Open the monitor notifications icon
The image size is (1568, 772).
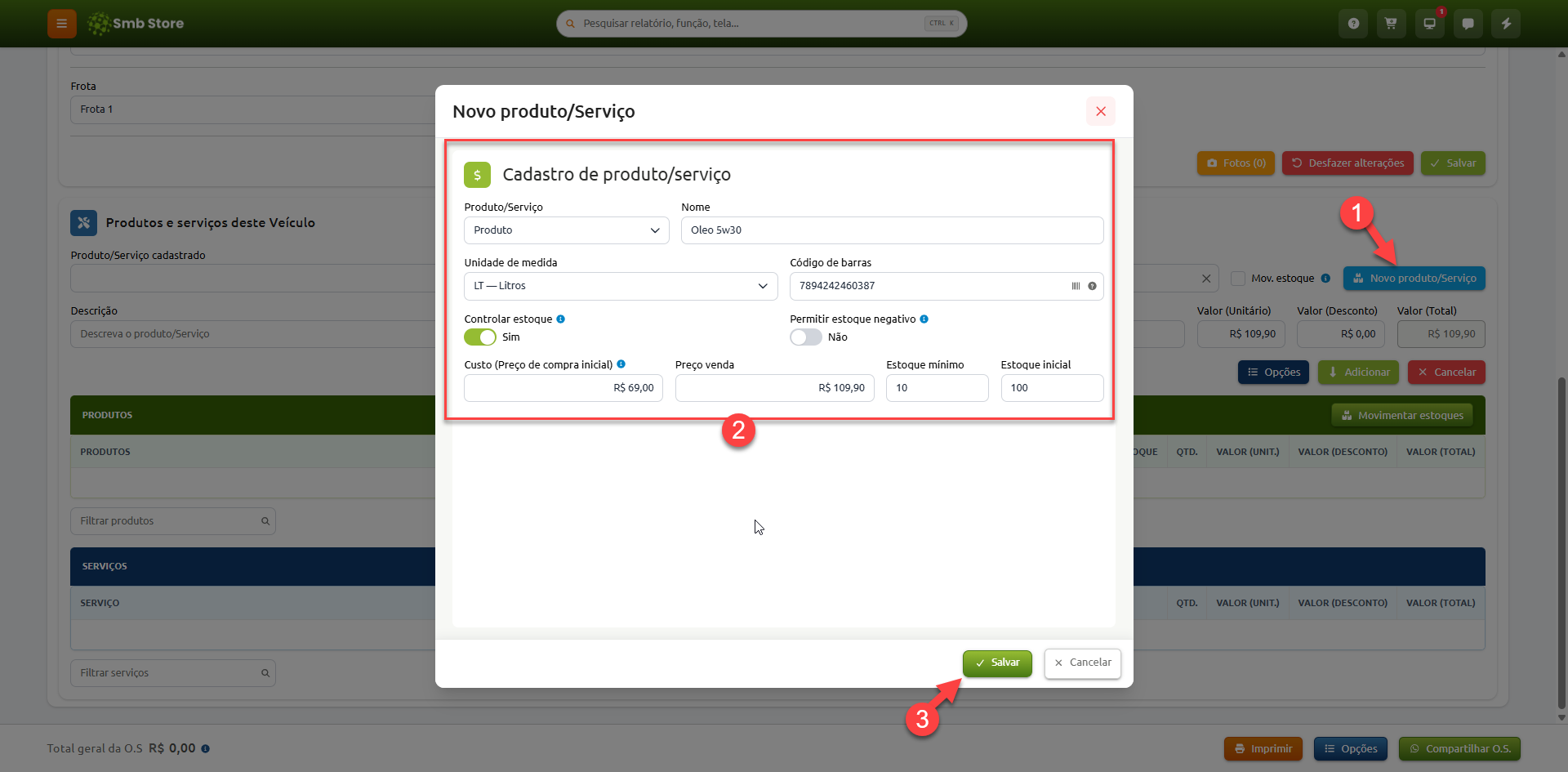[1429, 24]
